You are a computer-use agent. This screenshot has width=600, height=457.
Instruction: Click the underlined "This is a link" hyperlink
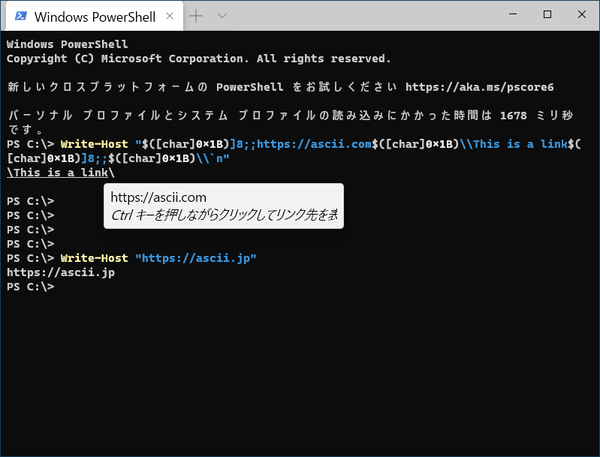[x=58, y=172]
